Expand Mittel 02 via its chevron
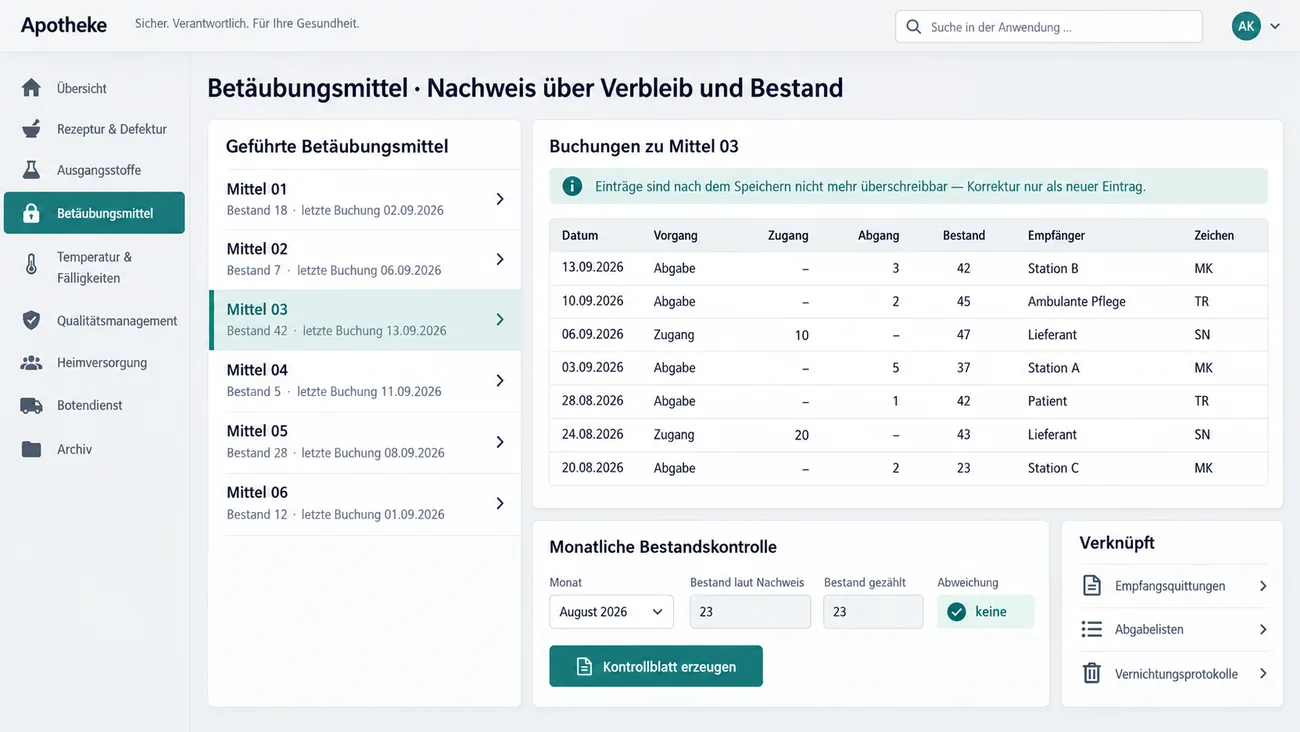 click(x=500, y=259)
